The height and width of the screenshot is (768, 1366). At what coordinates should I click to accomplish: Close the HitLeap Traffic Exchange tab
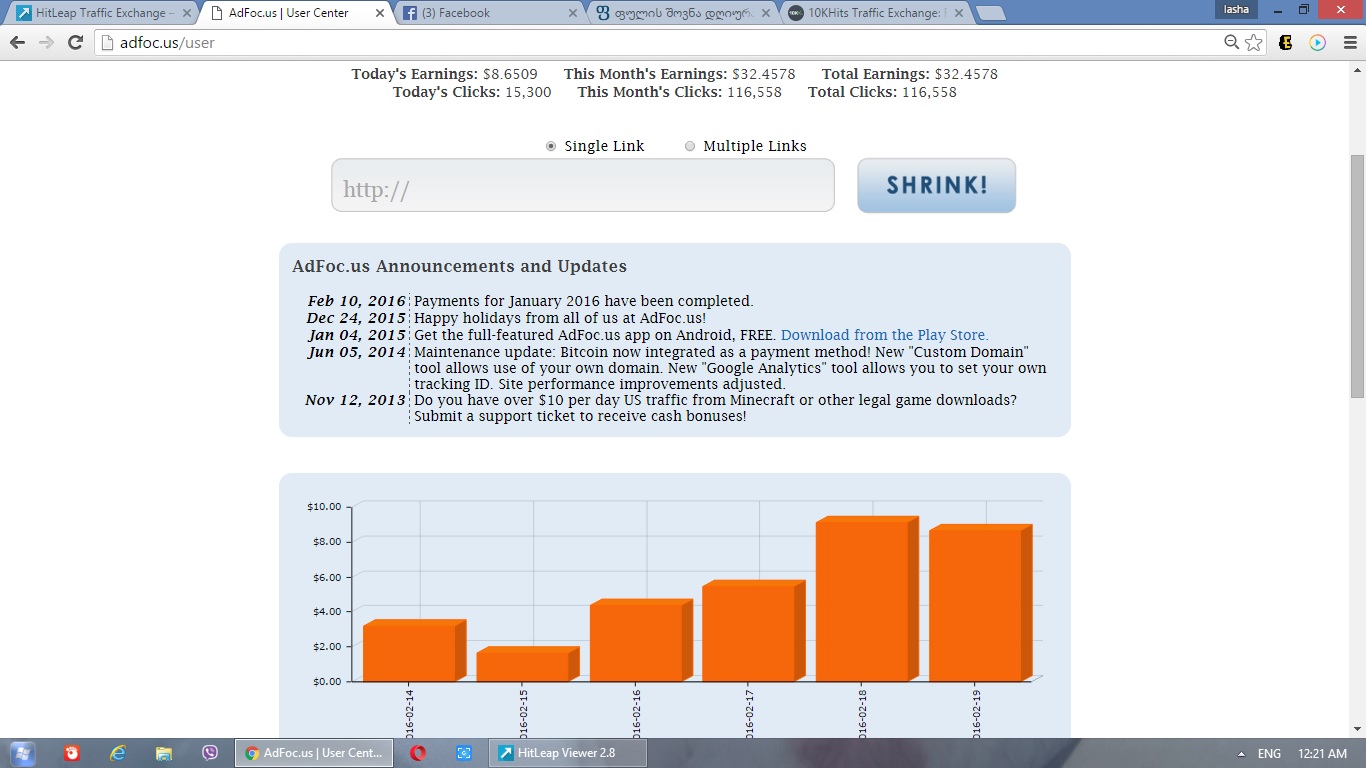pyautogui.click(x=186, y=13)
